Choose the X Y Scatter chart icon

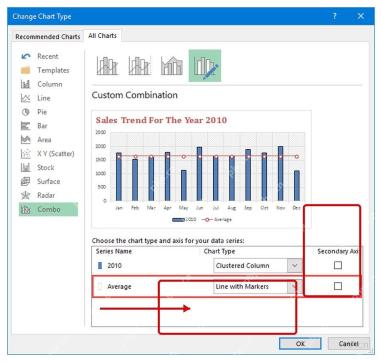(26, 154)
